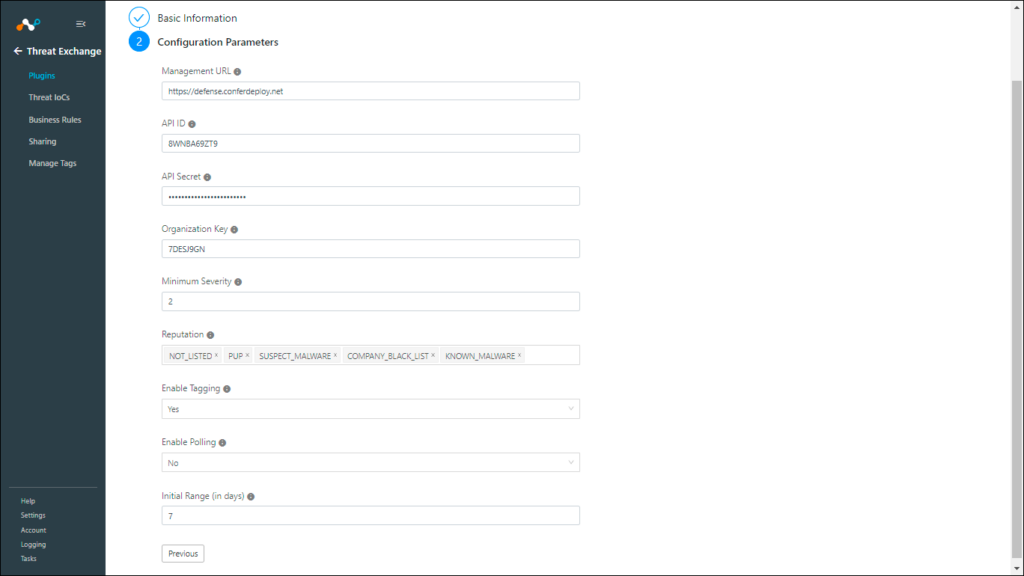Remove the NOT_LISTED reputation tag
Screen dimensions: 1024x576
tap(216, 355)
